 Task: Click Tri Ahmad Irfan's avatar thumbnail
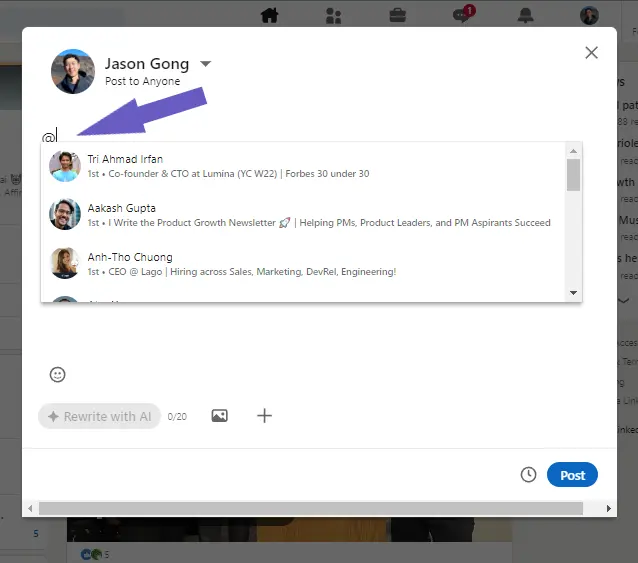click(65, 166)
